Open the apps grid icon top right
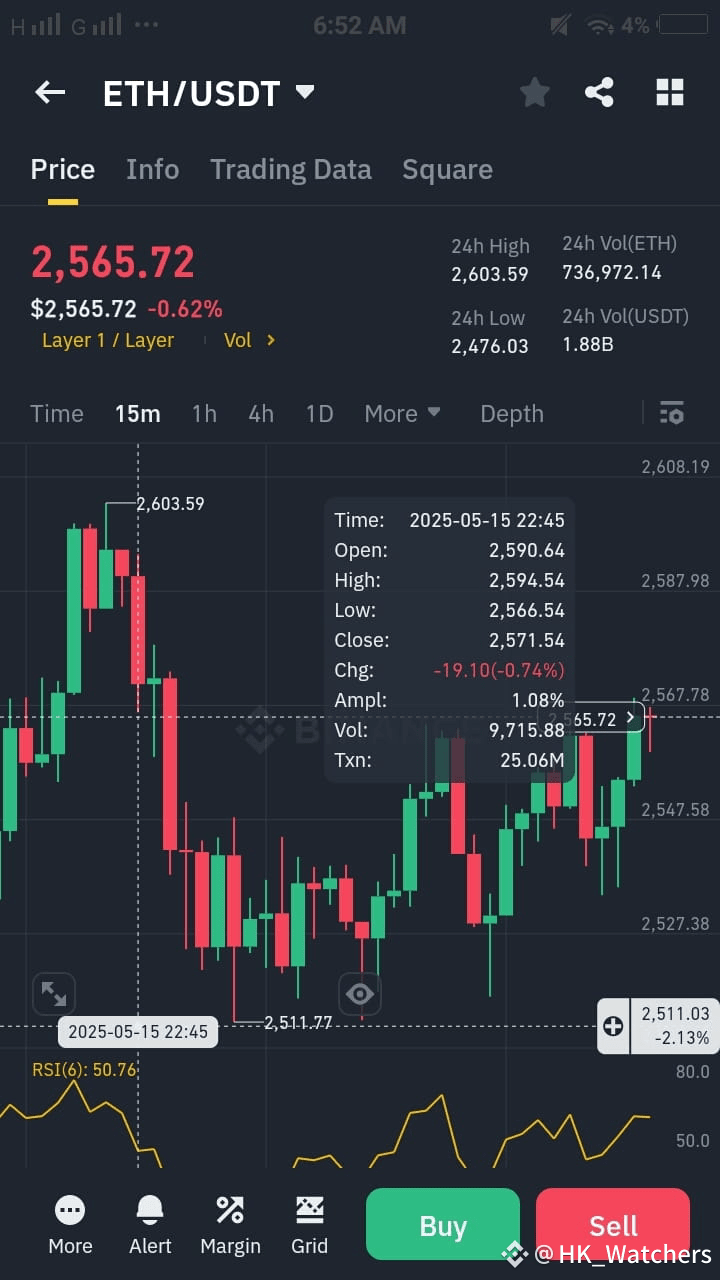 click(669, 92)
